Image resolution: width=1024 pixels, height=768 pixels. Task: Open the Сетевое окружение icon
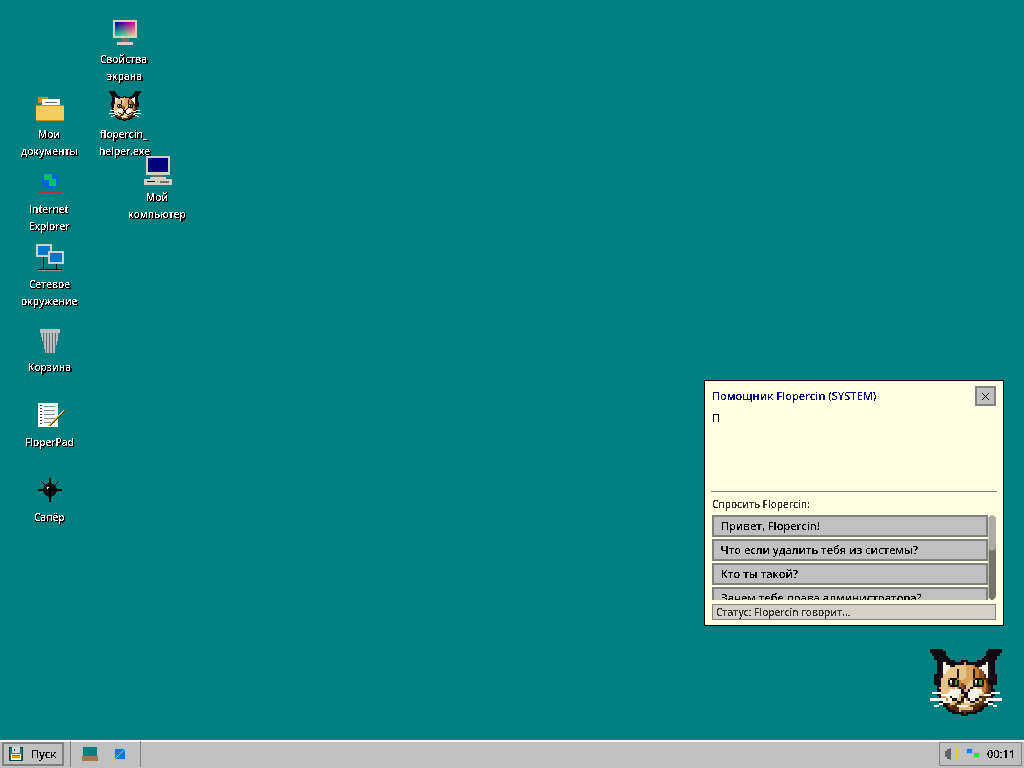point(49,276)
